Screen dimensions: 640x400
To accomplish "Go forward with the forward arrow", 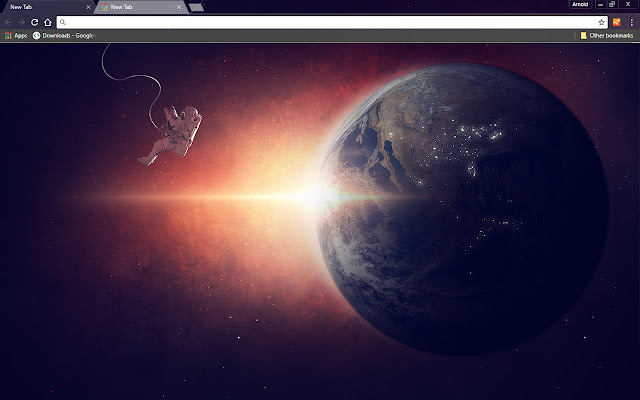I will click(22, 22).
